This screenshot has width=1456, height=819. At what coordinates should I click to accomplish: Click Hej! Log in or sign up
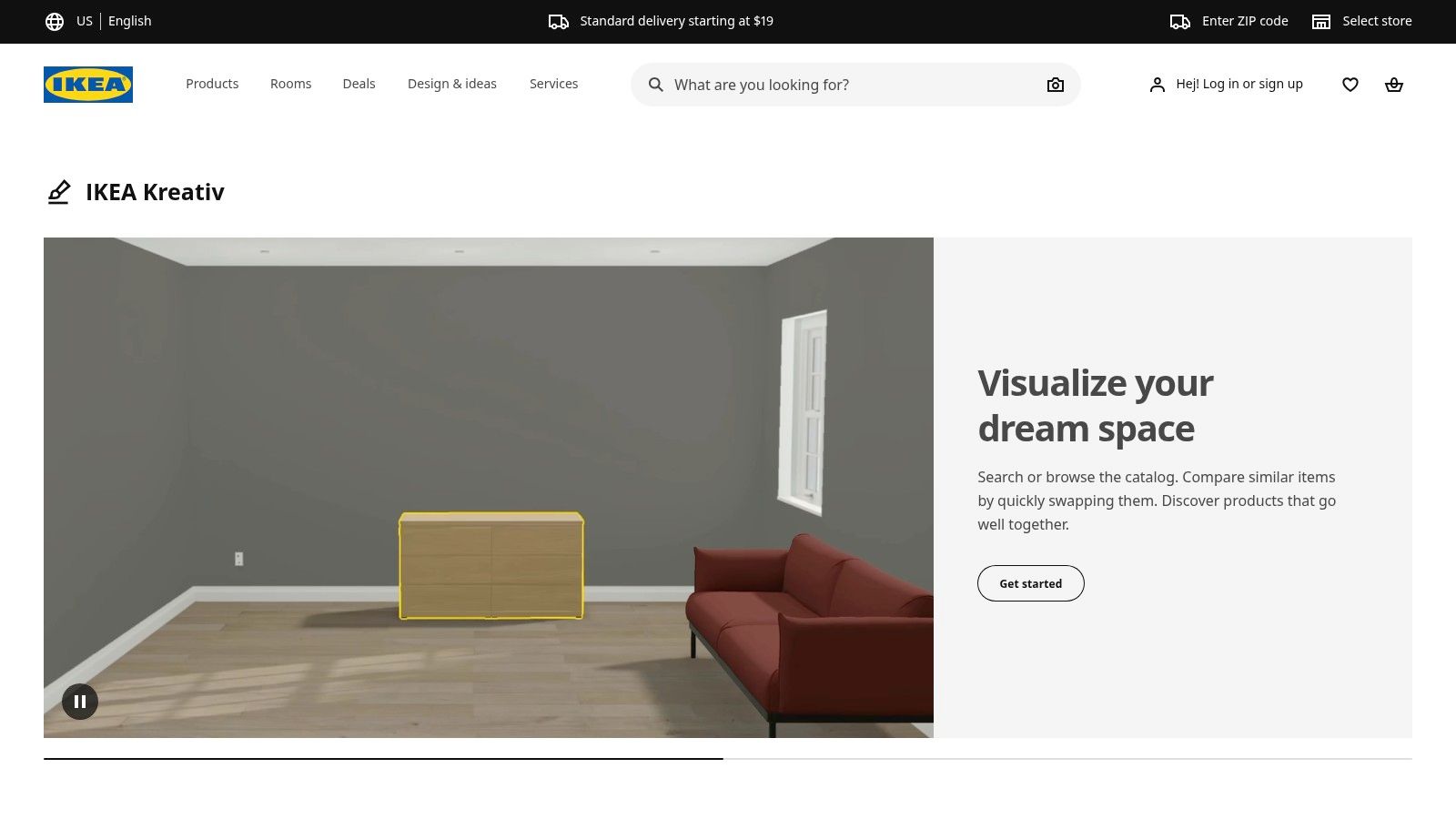coord(1239,84)
